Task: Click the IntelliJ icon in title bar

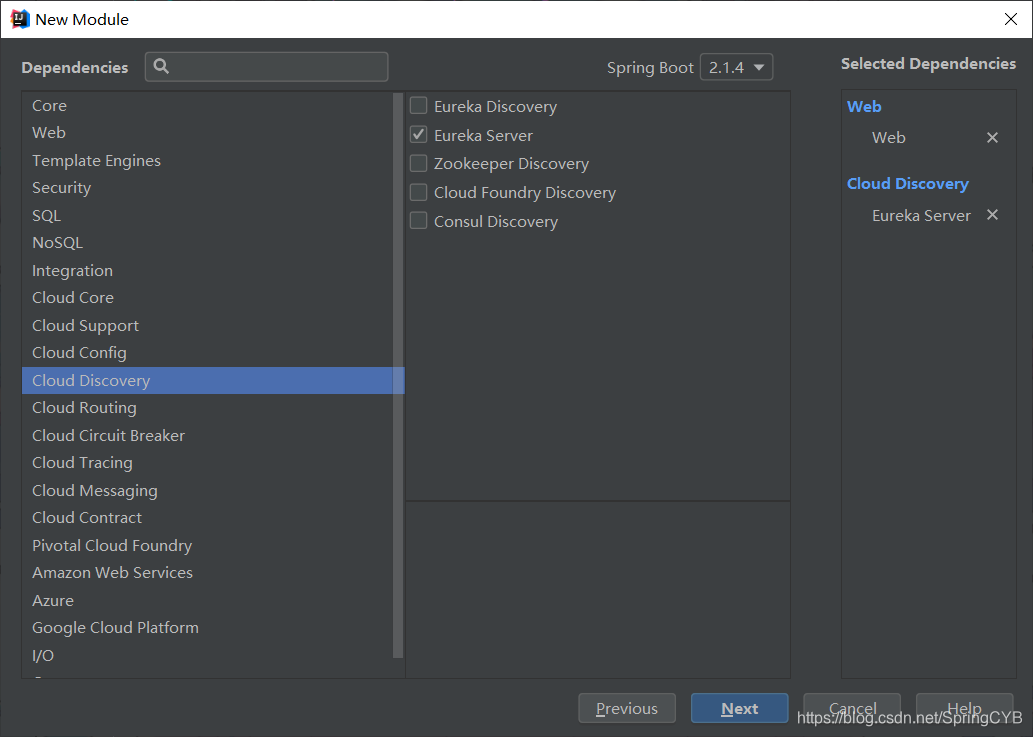Action: tap(20, 19)
